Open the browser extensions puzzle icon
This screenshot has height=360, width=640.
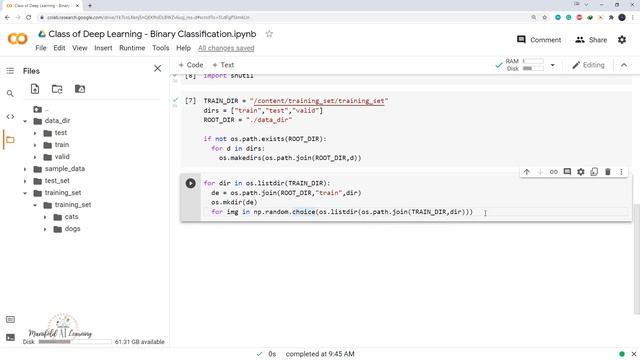(x=611, y=17)
